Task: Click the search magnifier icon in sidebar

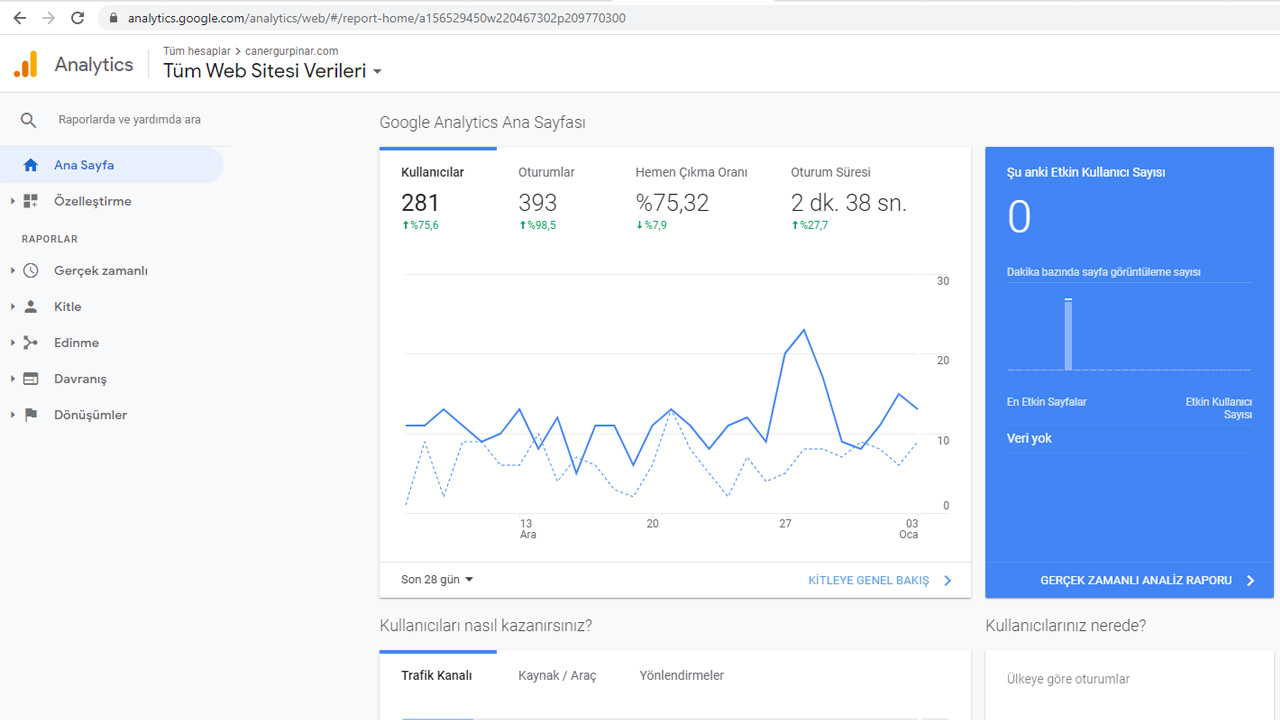Action: pyautogui.click(x=28, y=120)
